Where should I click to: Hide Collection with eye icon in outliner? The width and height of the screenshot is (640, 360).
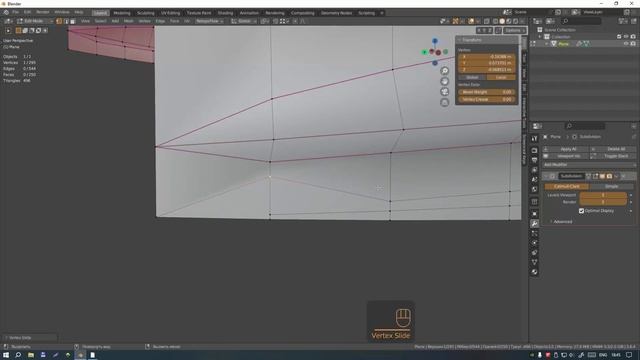(x=626, y=37)
